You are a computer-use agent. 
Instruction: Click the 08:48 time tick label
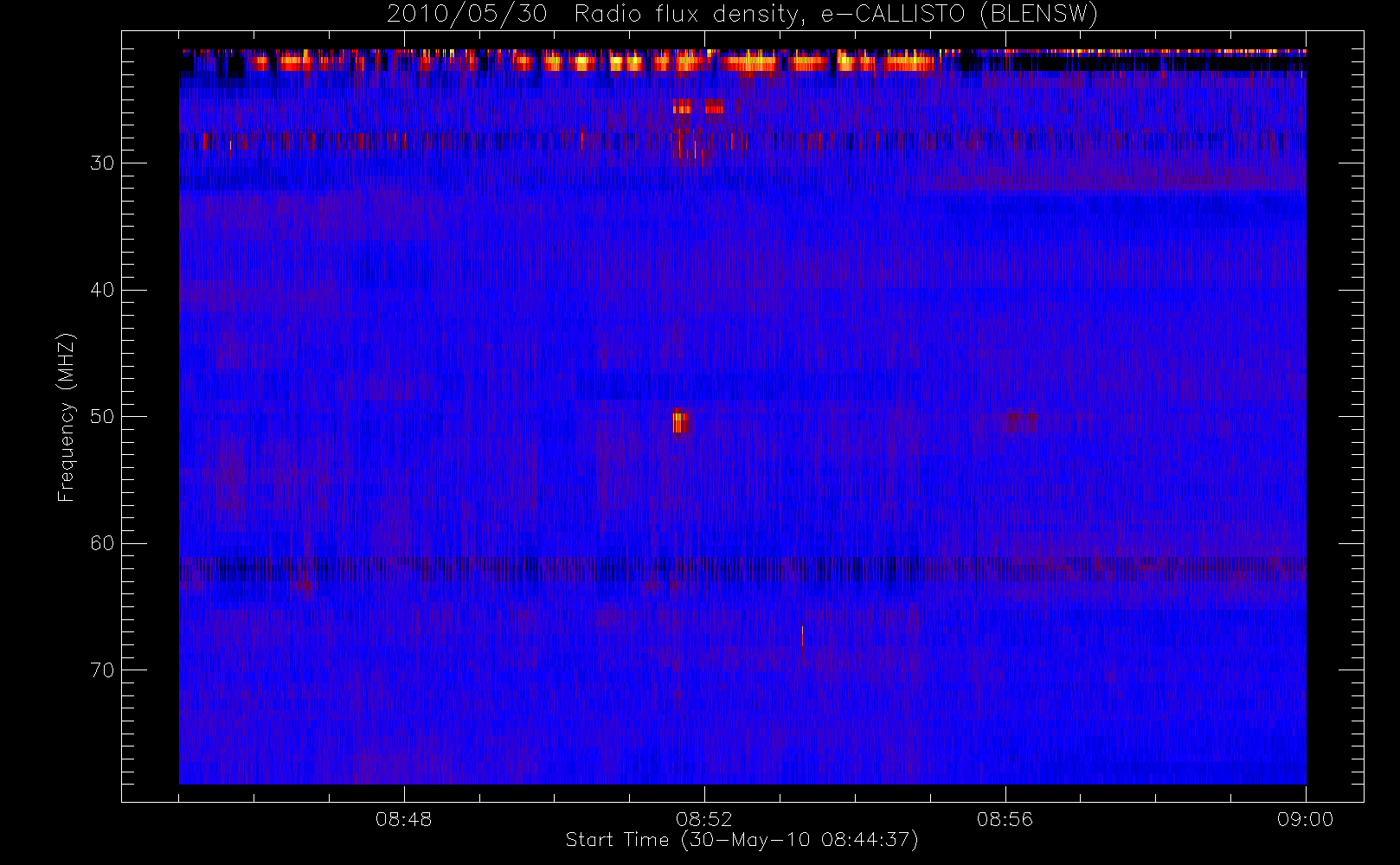[x=403, y=818]
